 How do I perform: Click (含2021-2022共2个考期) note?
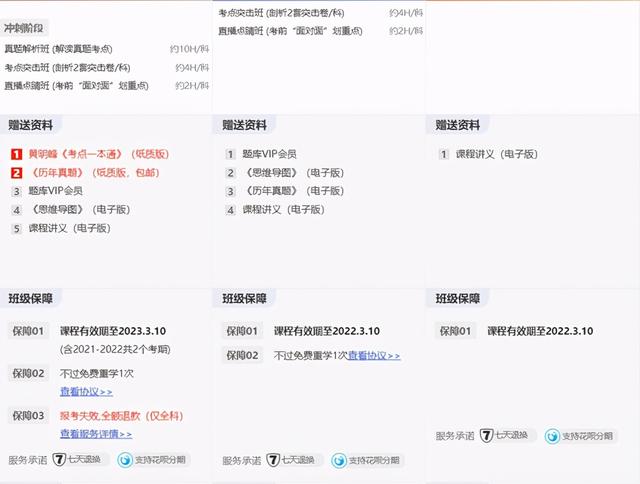pyautogui.click(x=115, y=349)
